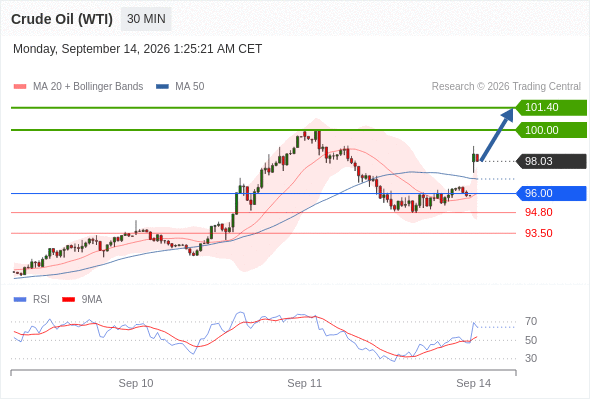Click the red 9MA legend swatch
The width and height of the screenshot is (590, 400).
[x=68, y=300]
